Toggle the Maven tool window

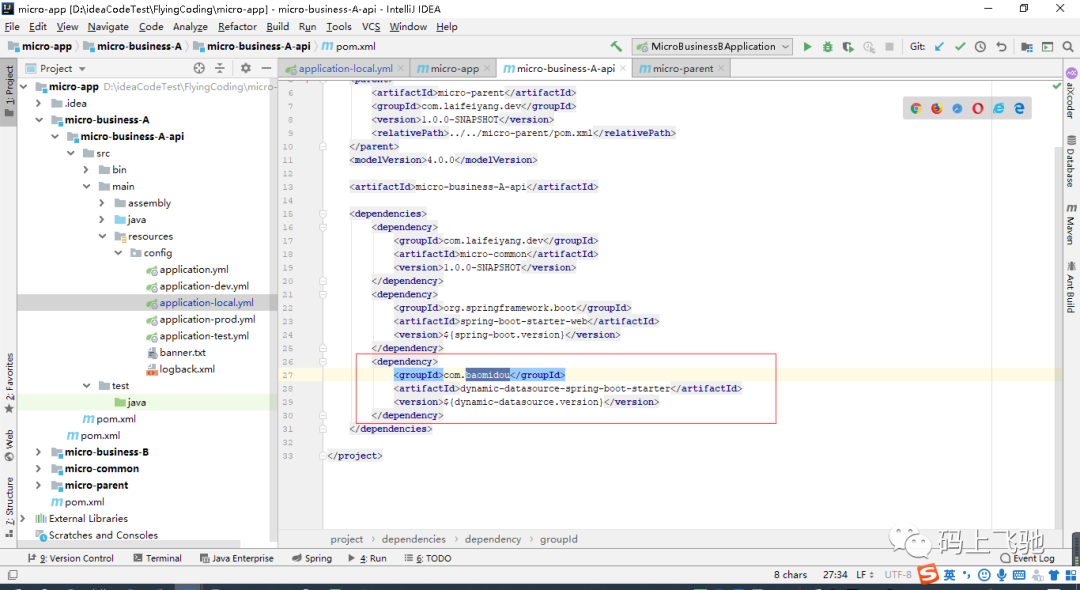click(1071, 224)
